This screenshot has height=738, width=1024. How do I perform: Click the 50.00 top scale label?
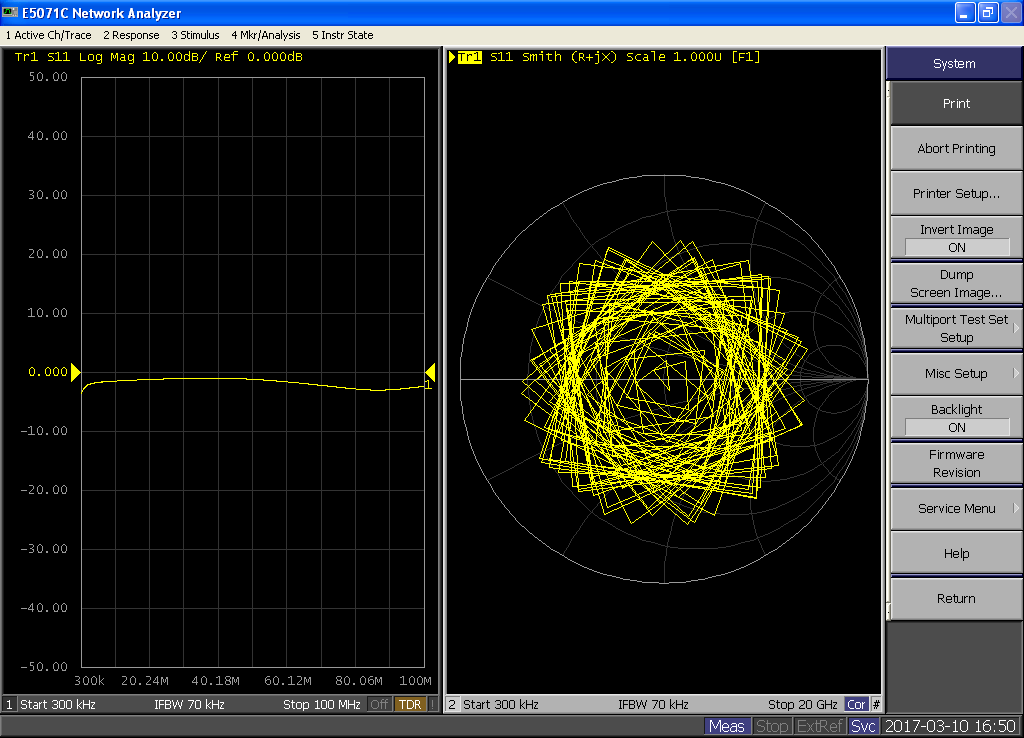(48, 77)
